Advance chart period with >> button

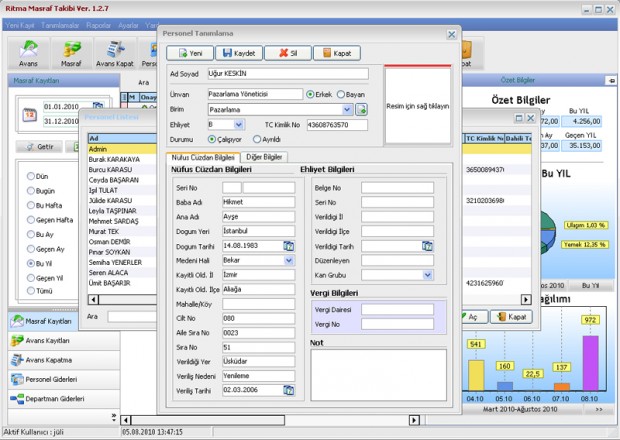click(599, 409)
